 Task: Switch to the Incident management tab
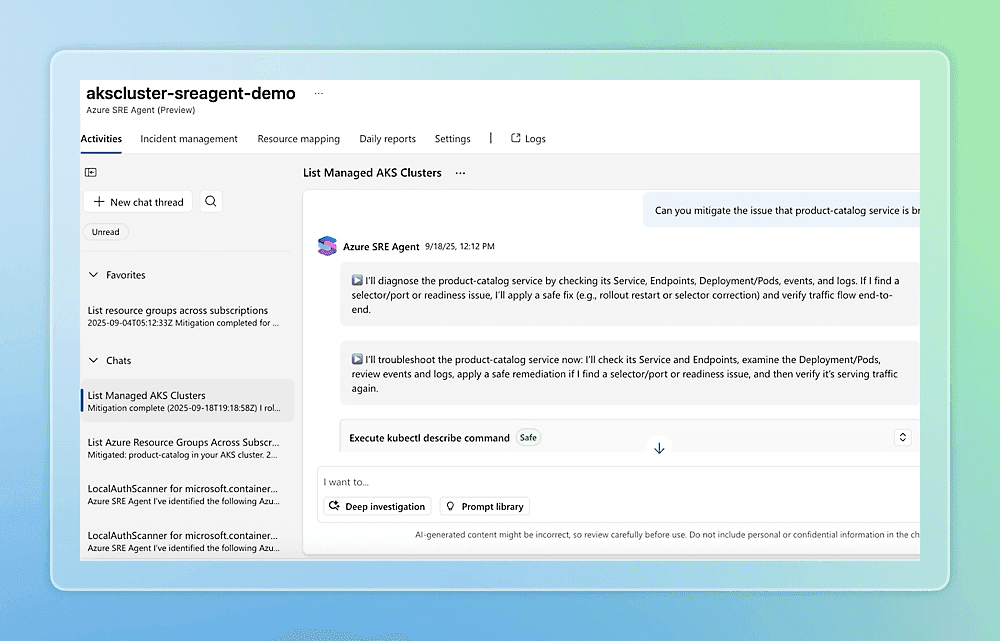point(188,138)
